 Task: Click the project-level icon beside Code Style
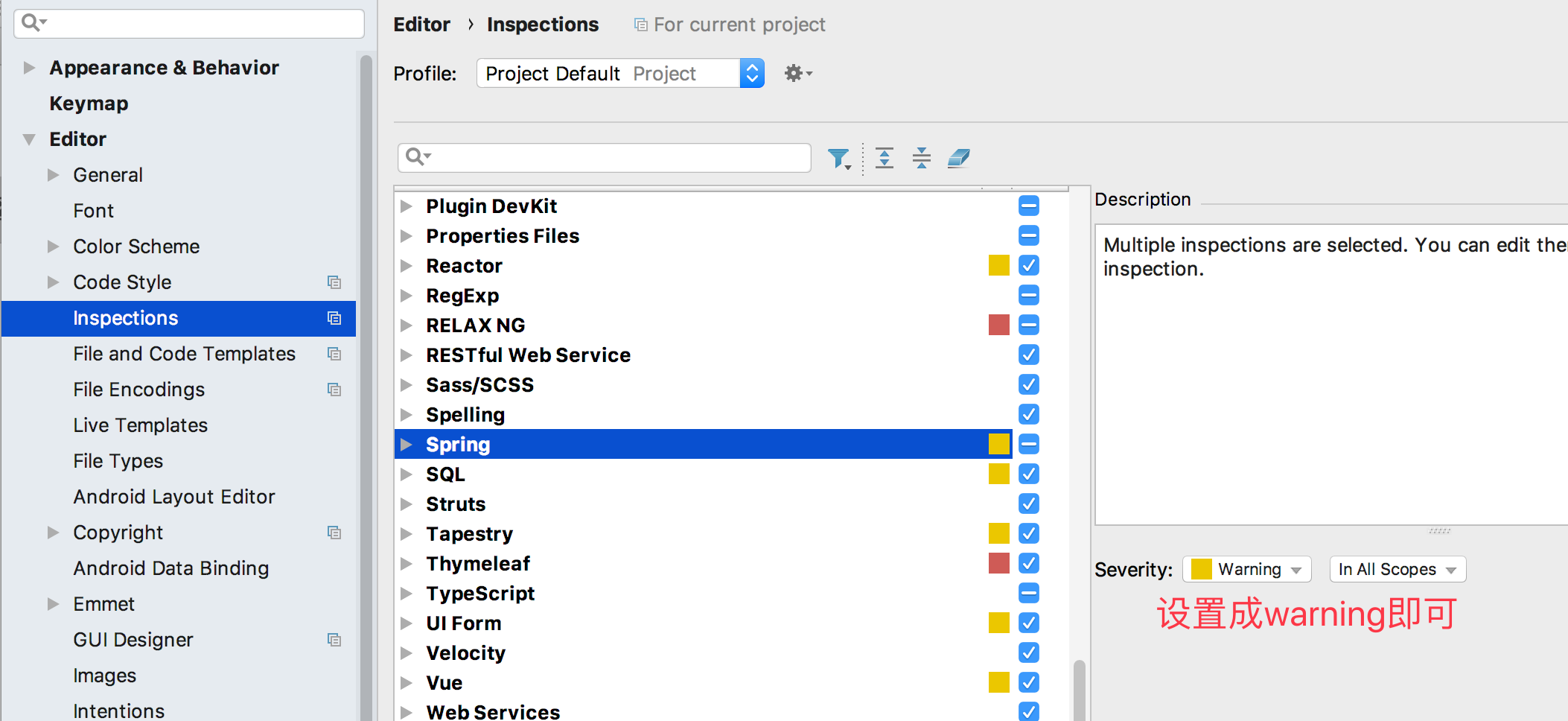pyautogui.click(x=334, y=282)
